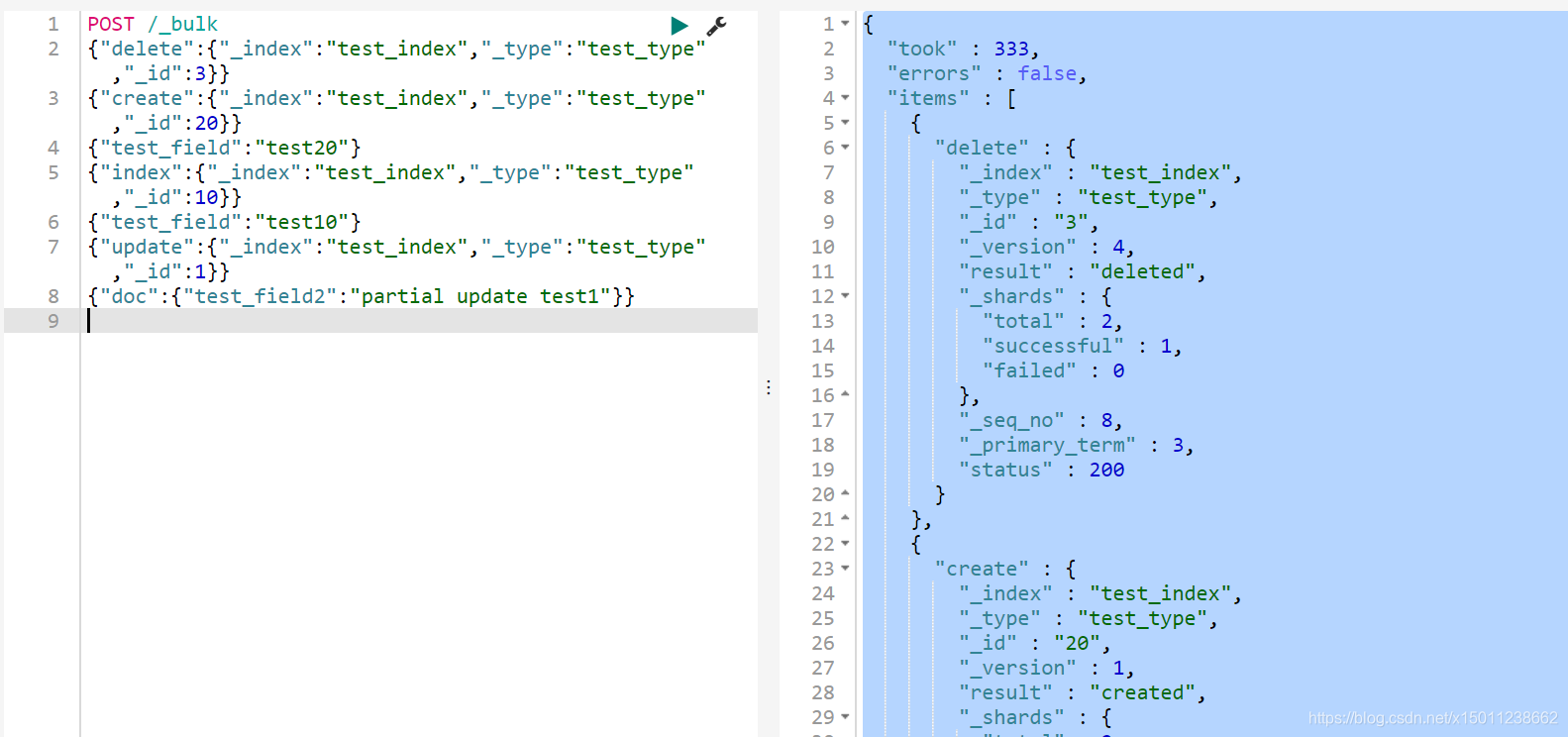Click the "_version" : 4 response line
The height and width of the screenshot is (737, 1568).
(x=1046, y=247)
